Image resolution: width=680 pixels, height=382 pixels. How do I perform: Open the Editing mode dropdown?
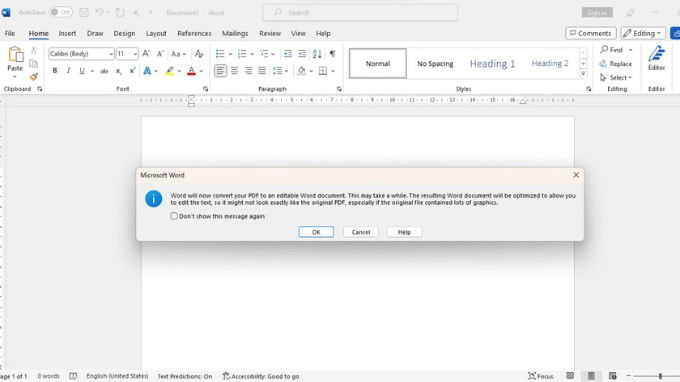point(643,33)
